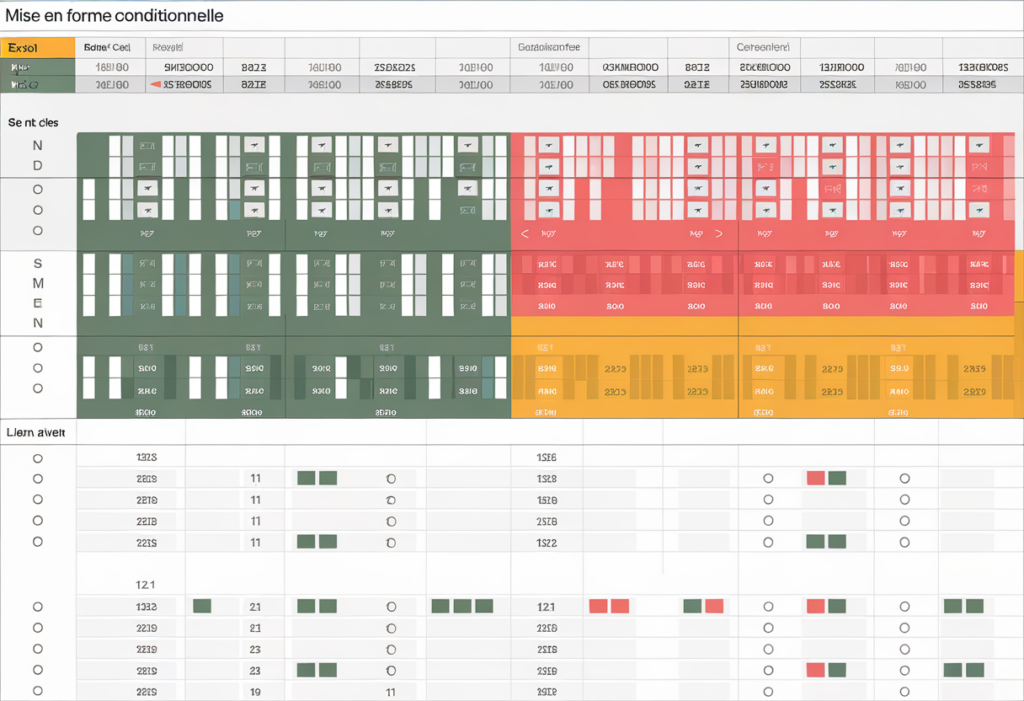Select the radio button next to row 1322

[38, 606]
